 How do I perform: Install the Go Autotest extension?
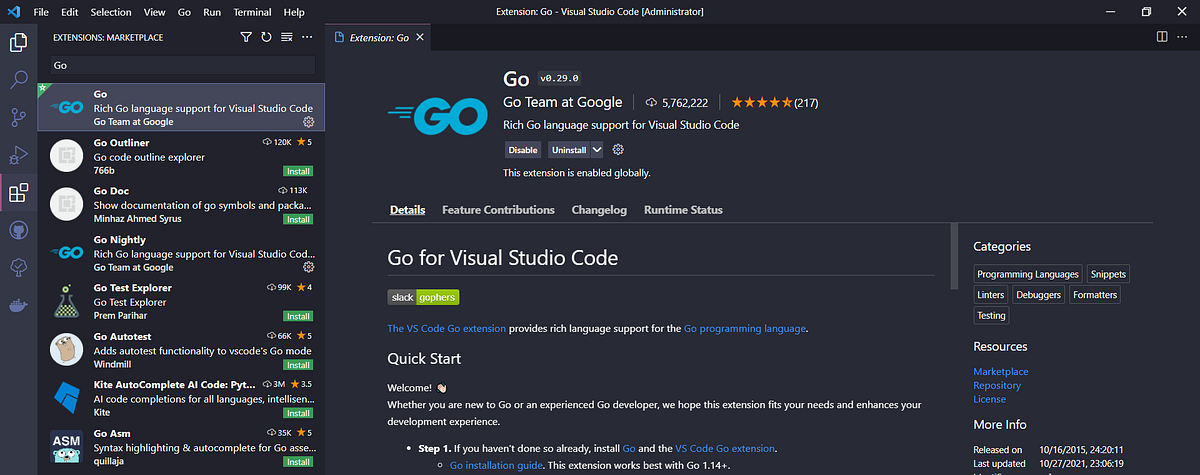[x=298, y=365]
